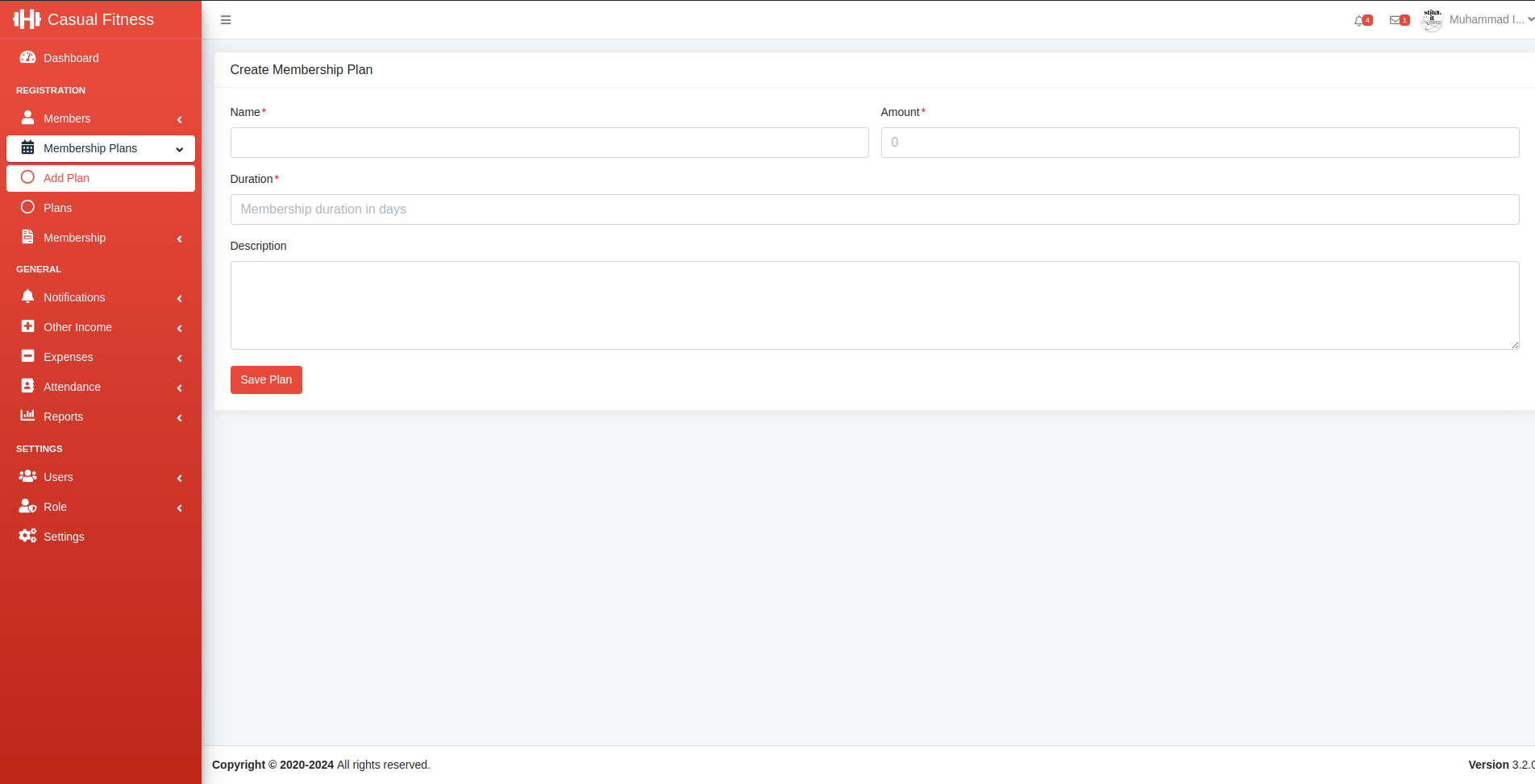This screenshot has width=1535, height=784.
Task: Select the Plans menu item
Action: click(57, 207)
